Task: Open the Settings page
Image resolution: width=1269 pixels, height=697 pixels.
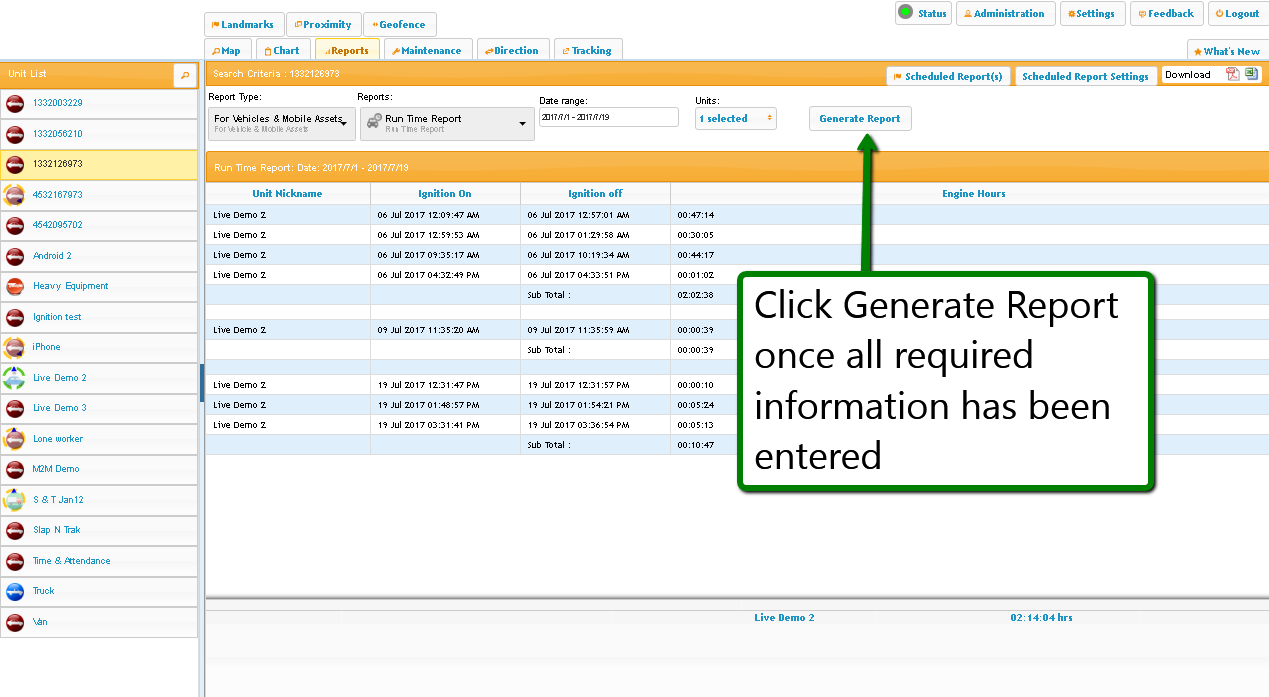Action: tap(1092, 14)
